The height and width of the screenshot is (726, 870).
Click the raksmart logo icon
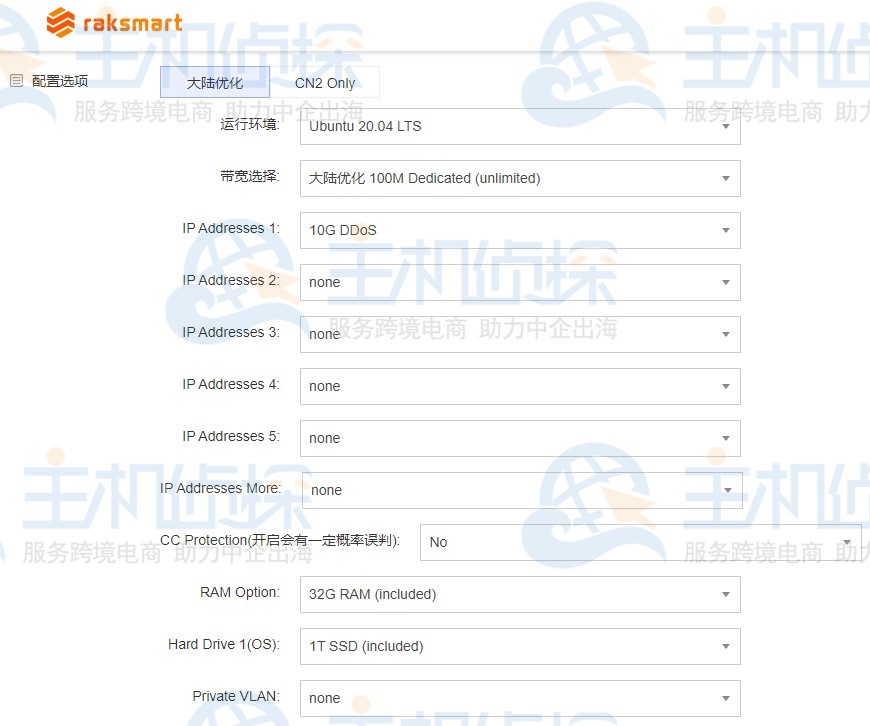coord(57,20)
